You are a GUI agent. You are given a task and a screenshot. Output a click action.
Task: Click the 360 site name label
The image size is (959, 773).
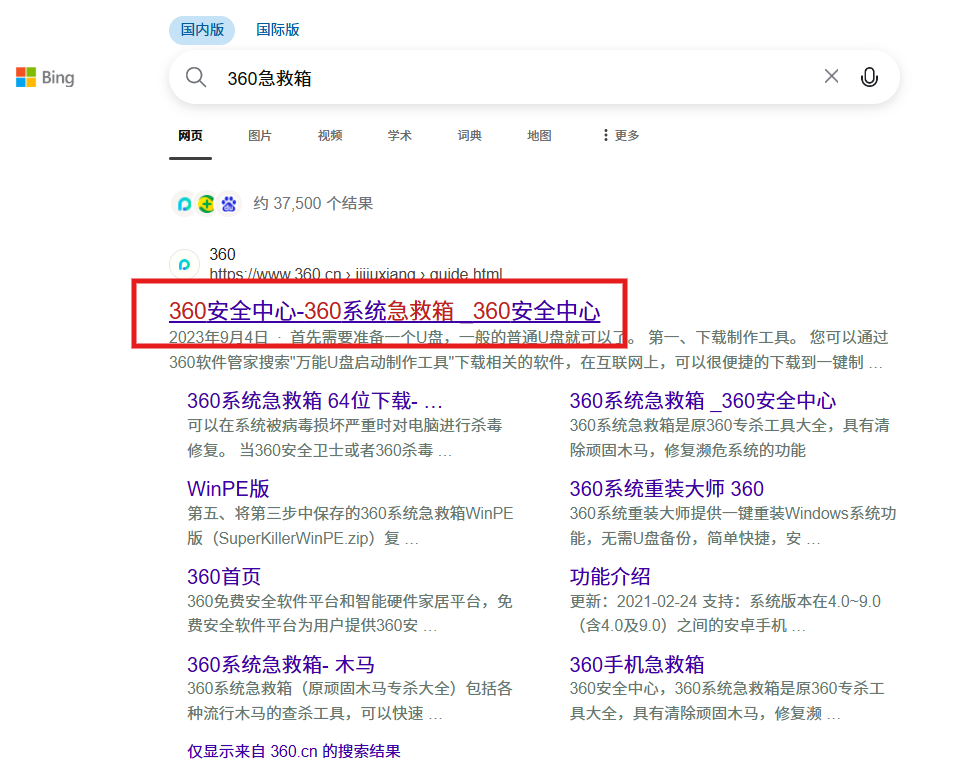coord(223,254)
